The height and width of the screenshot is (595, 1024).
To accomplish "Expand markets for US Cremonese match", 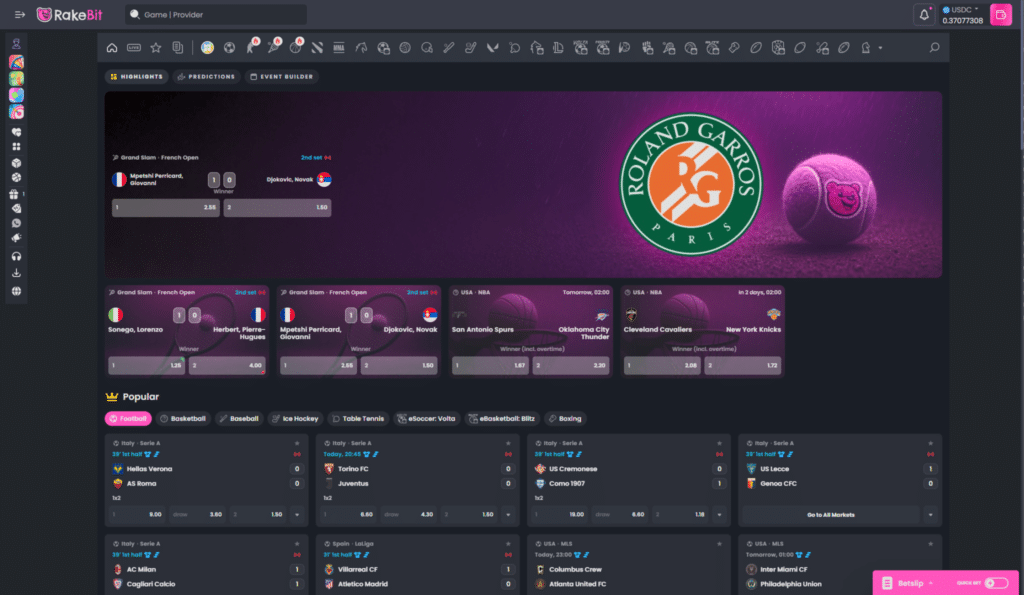I will (x=719, y=515).
